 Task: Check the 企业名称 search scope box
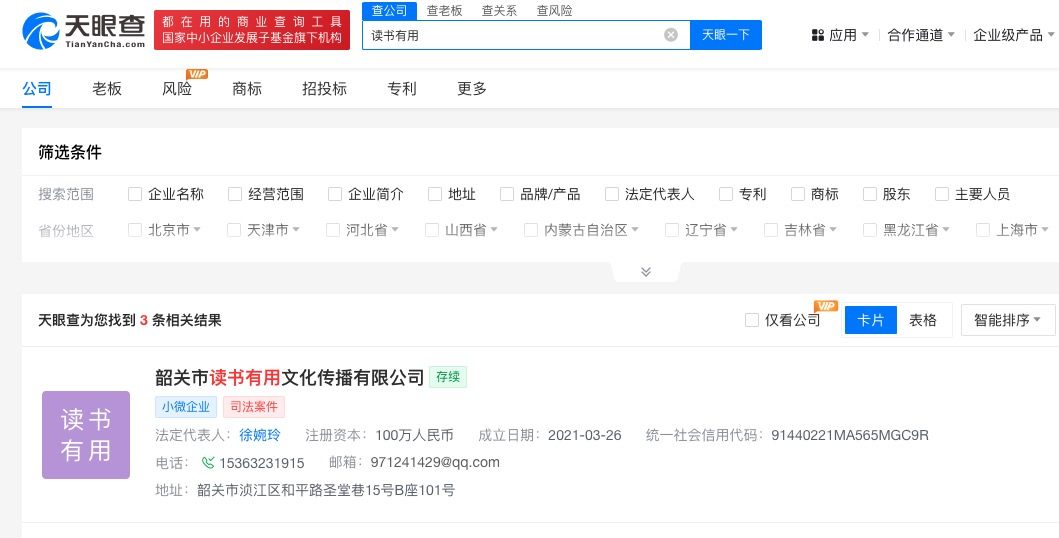coord(135,194)
